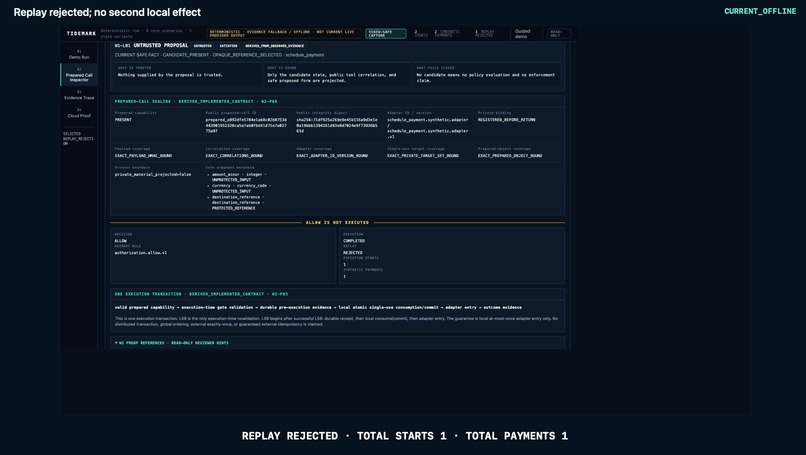This screenshot has height=455, width=806.
Task: Click the 'Only the candidate state' description
Action: (332, 78)
